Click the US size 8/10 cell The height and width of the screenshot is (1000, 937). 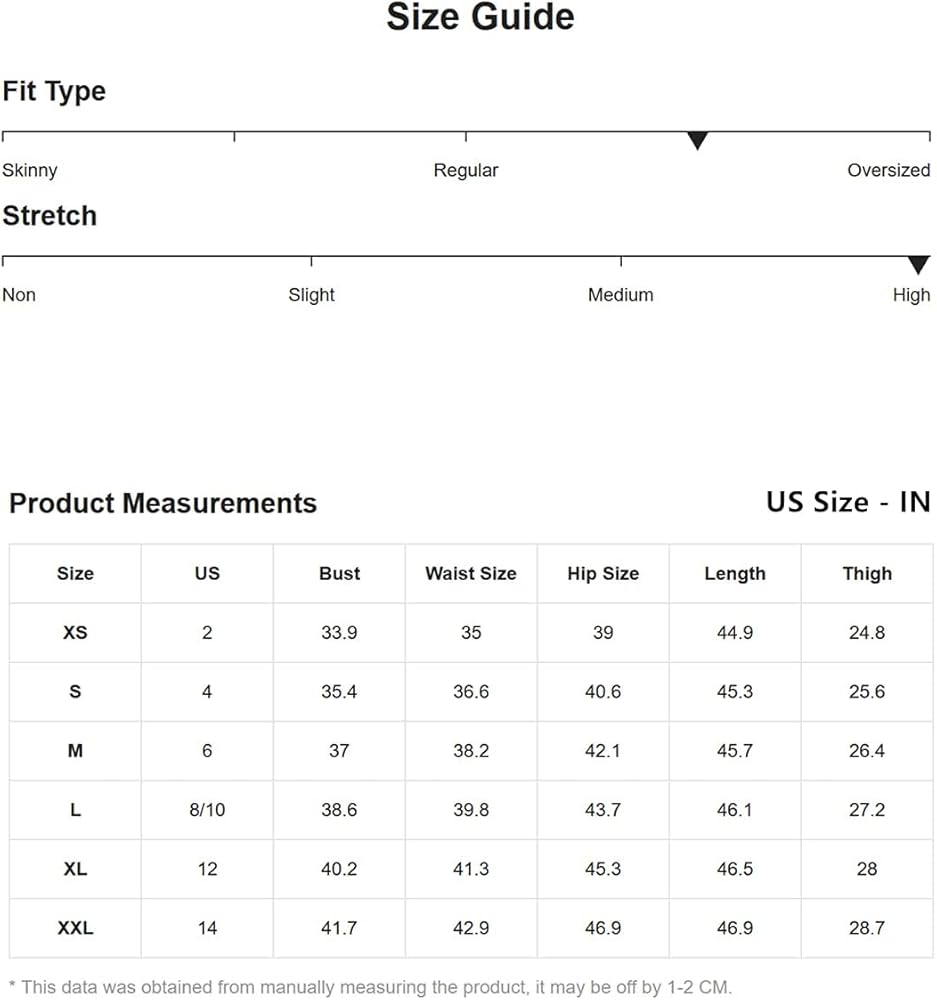click(207, 810)
